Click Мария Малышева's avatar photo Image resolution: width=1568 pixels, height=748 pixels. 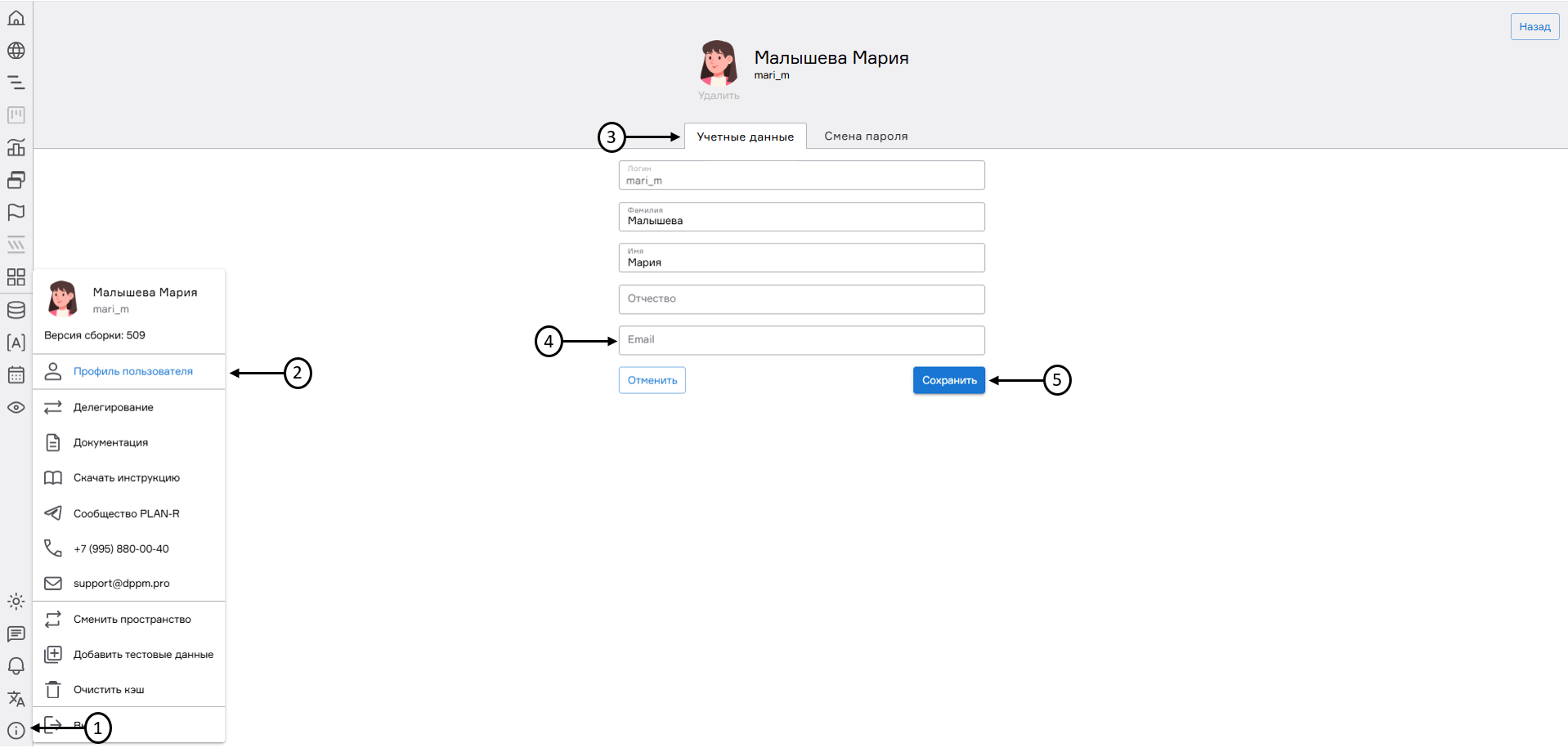coord(718,64)
